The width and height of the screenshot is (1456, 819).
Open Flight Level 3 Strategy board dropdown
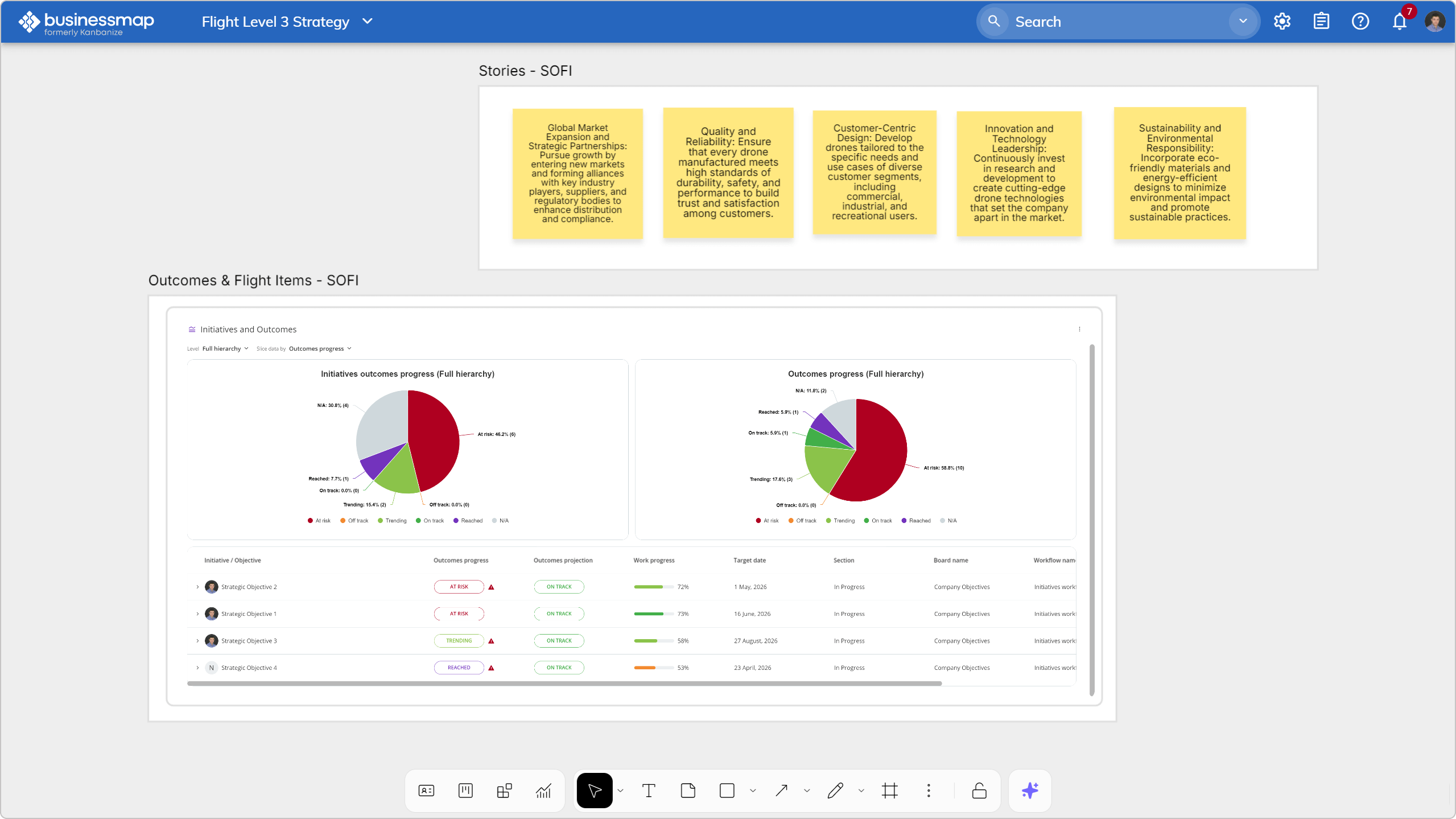(368, 22)
